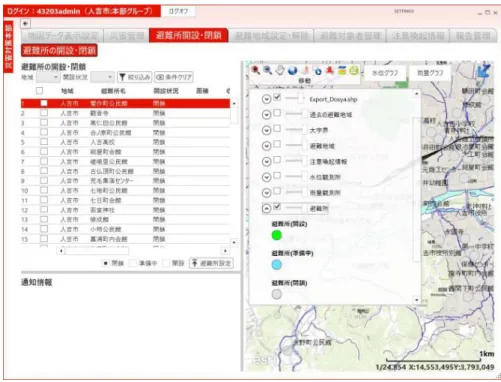Image resolution: width=501 pixels, height=382 pixels.
Task: Adjust the Export_Dosya.shp opacity slider
Action: (295, 98)
